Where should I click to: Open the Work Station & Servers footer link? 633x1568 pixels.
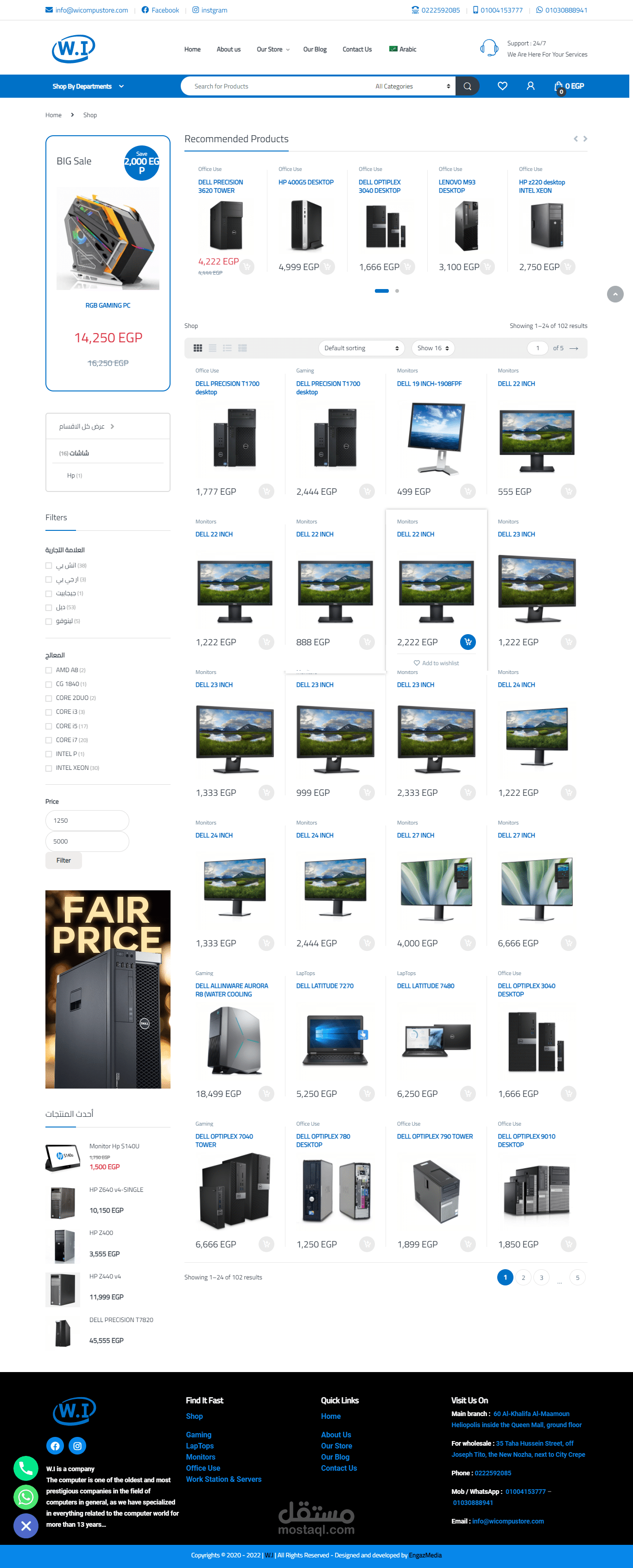pyautogui.click(x=223, y=1479)
